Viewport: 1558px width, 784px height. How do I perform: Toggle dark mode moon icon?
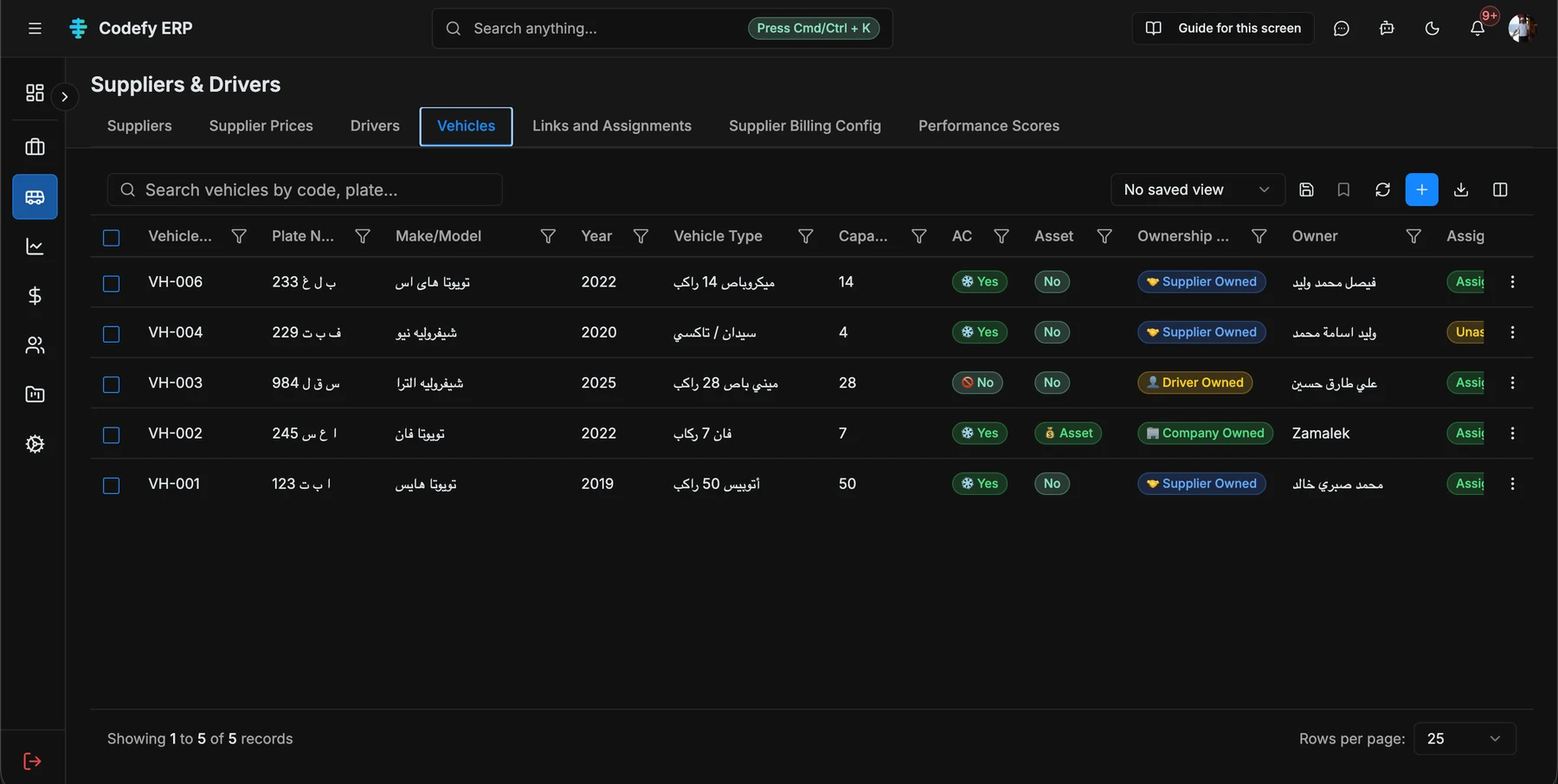pyautogui.click(x=1432, y=29)
